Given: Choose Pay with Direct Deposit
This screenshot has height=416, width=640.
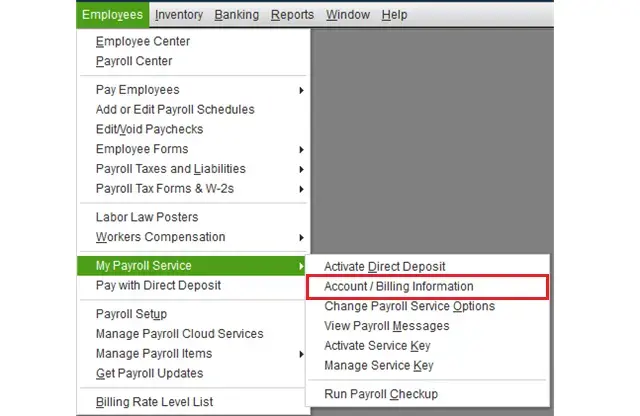Looking at the screenshot, I should coord(158,285).
